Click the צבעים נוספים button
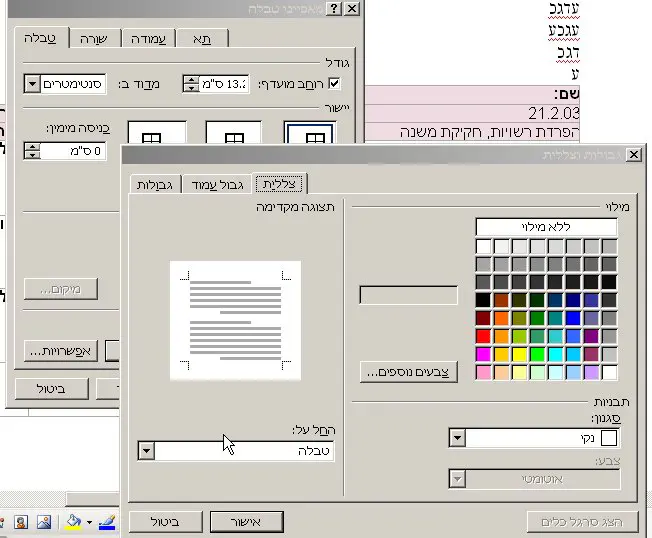652x538 pixels. 408,372
